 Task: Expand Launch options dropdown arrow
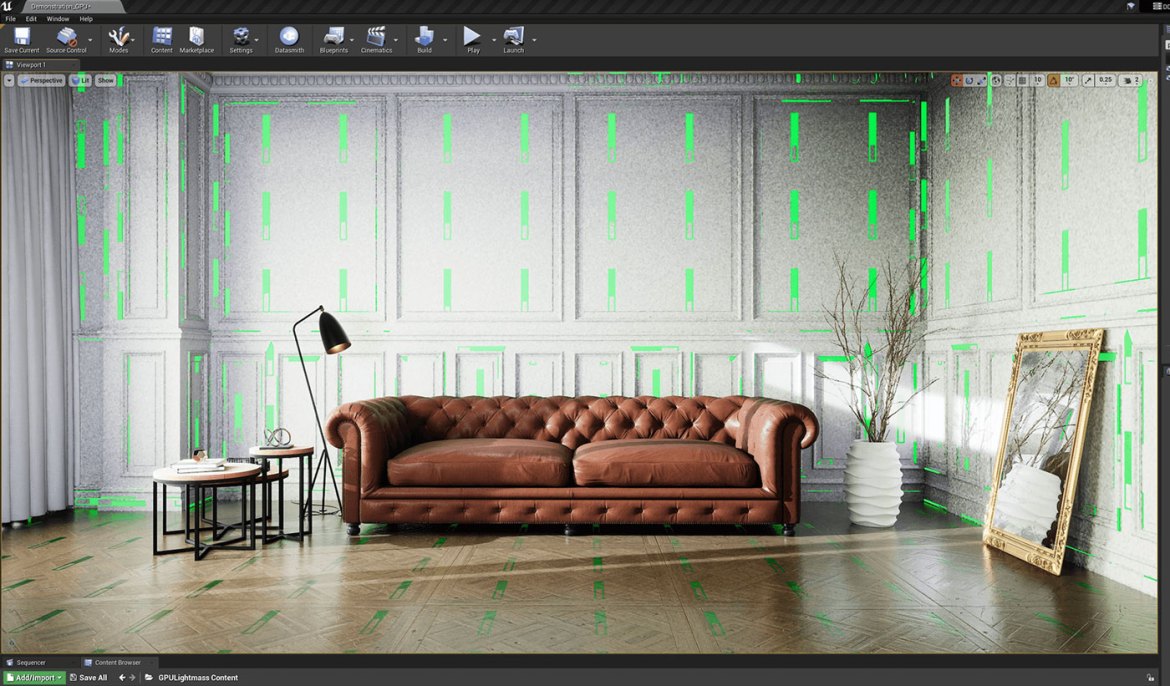[534, 40]
